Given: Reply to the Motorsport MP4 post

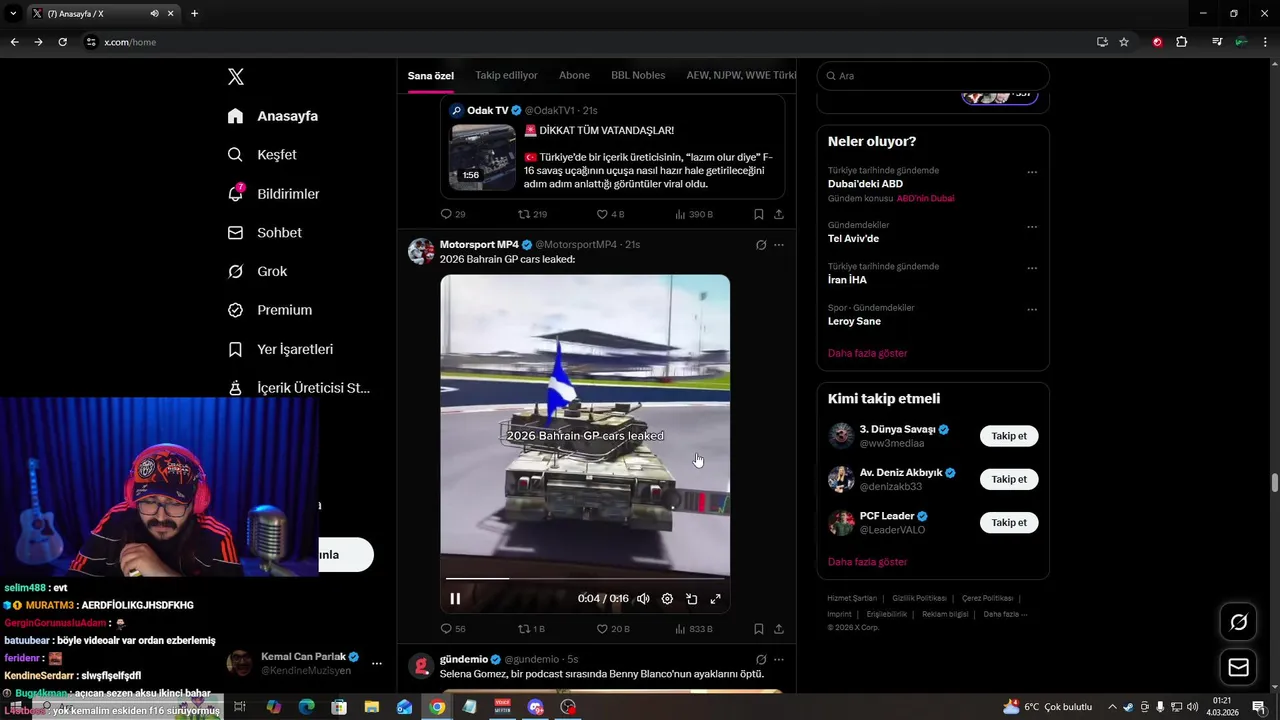Looking at the screenshot, I should click(x=452, y=629).
